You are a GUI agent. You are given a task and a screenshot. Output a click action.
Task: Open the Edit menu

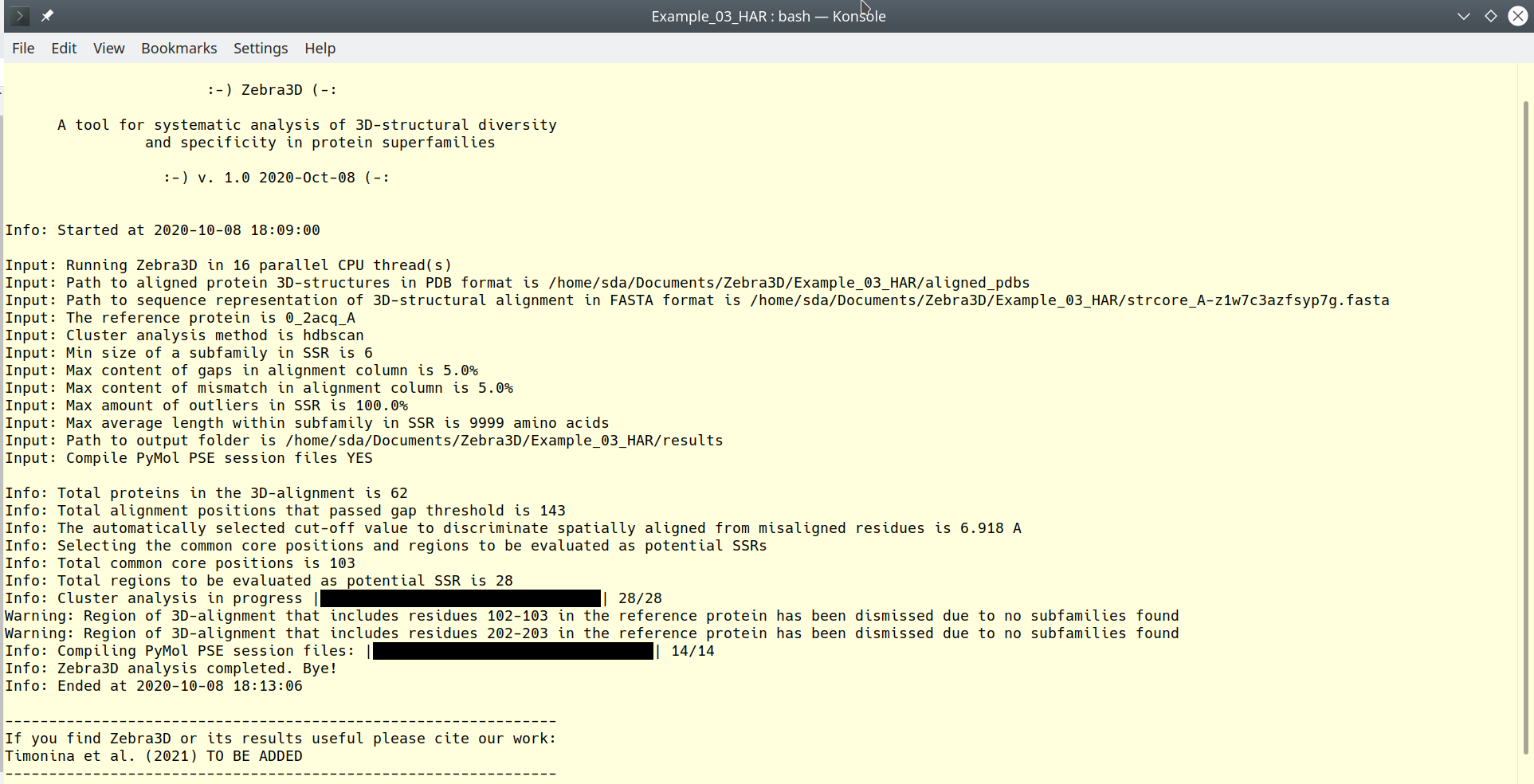coord(64,49)
